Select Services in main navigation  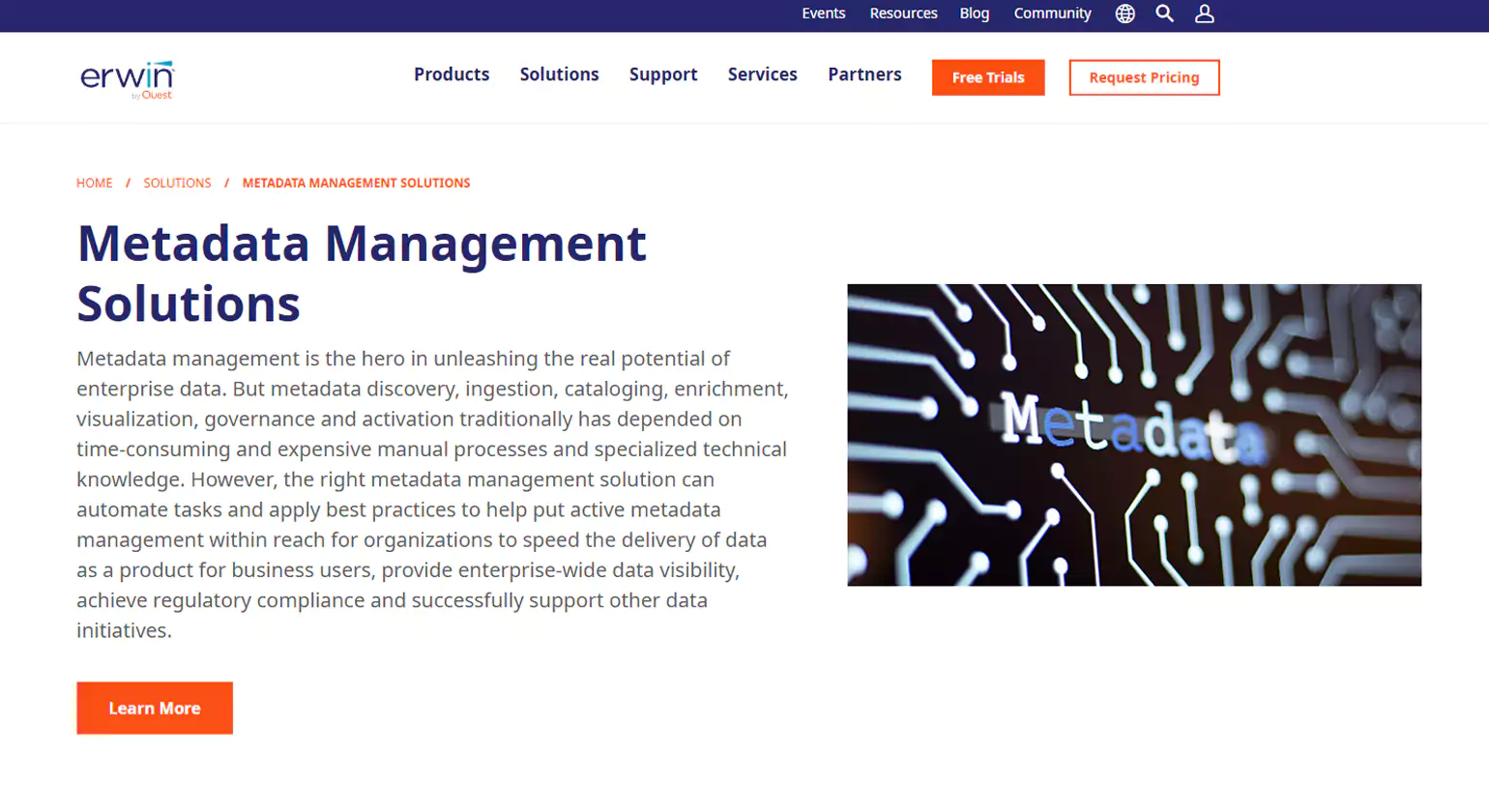pyautogui.click(x=762, y=74)
